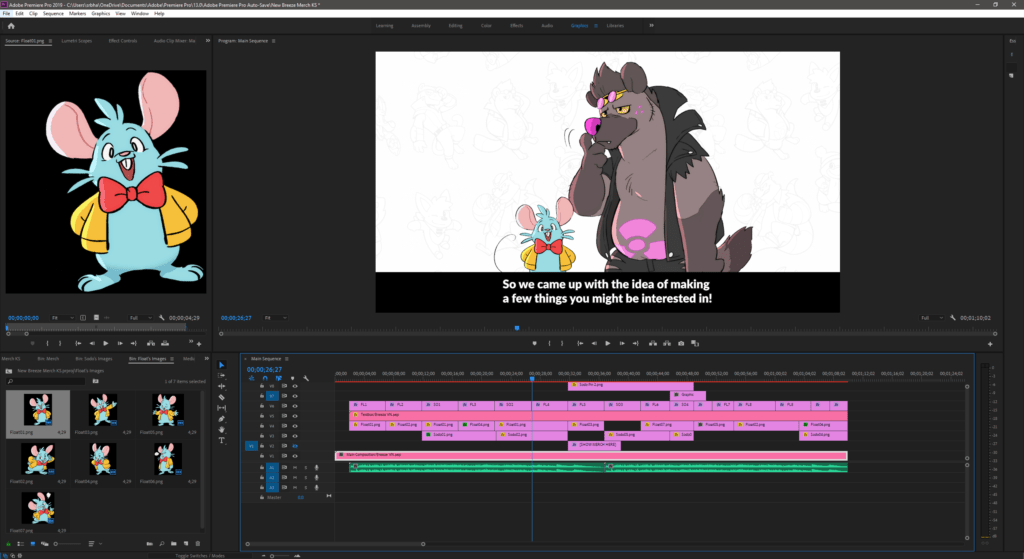Solo audio track A2
The height and width of the screenshot is (559, 1024).
click(x=306, y=477)
